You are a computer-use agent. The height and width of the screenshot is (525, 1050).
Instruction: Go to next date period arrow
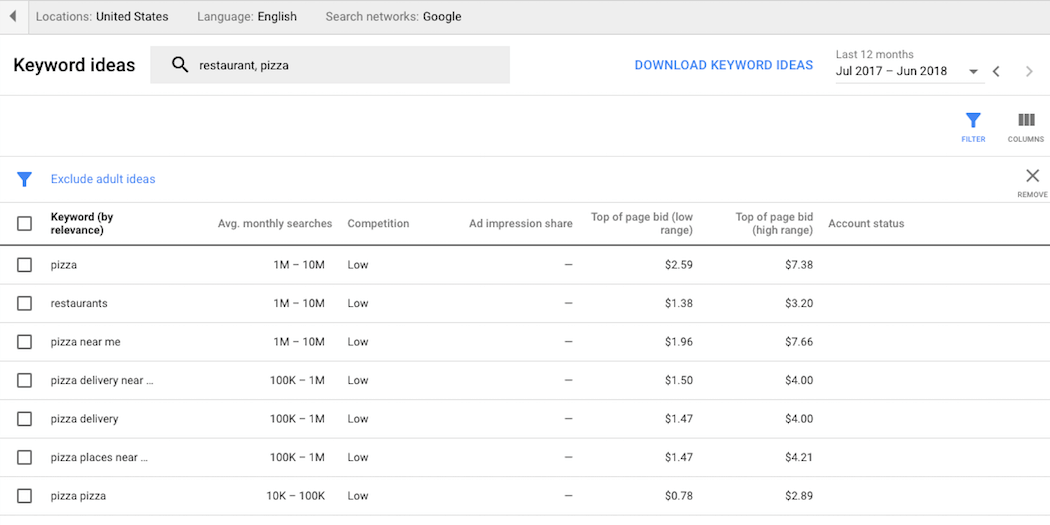pyautogui.click(x=1029, y=72)
